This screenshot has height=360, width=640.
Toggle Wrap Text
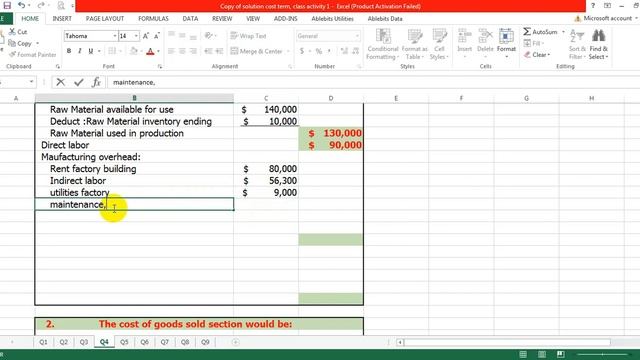tap(248, 36)
